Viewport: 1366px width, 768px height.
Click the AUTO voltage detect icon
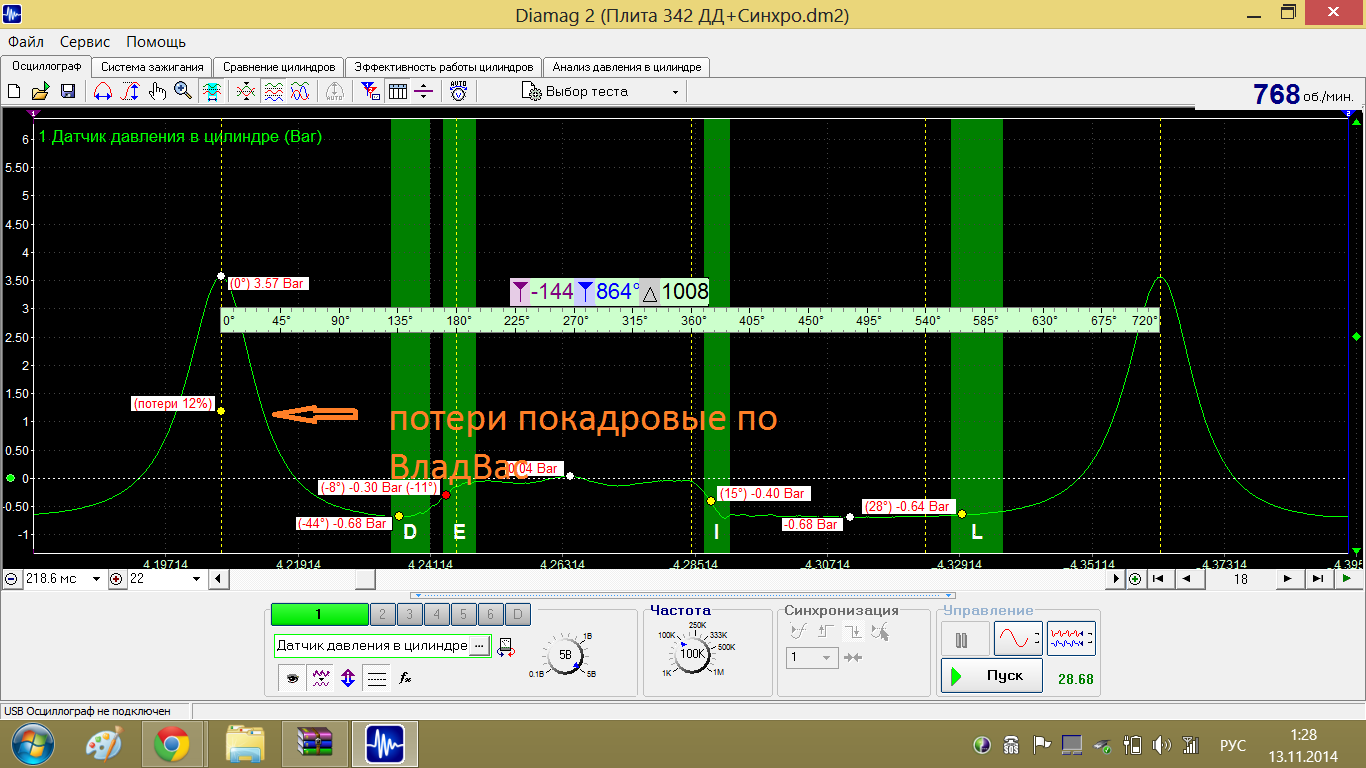coord(458,92)
